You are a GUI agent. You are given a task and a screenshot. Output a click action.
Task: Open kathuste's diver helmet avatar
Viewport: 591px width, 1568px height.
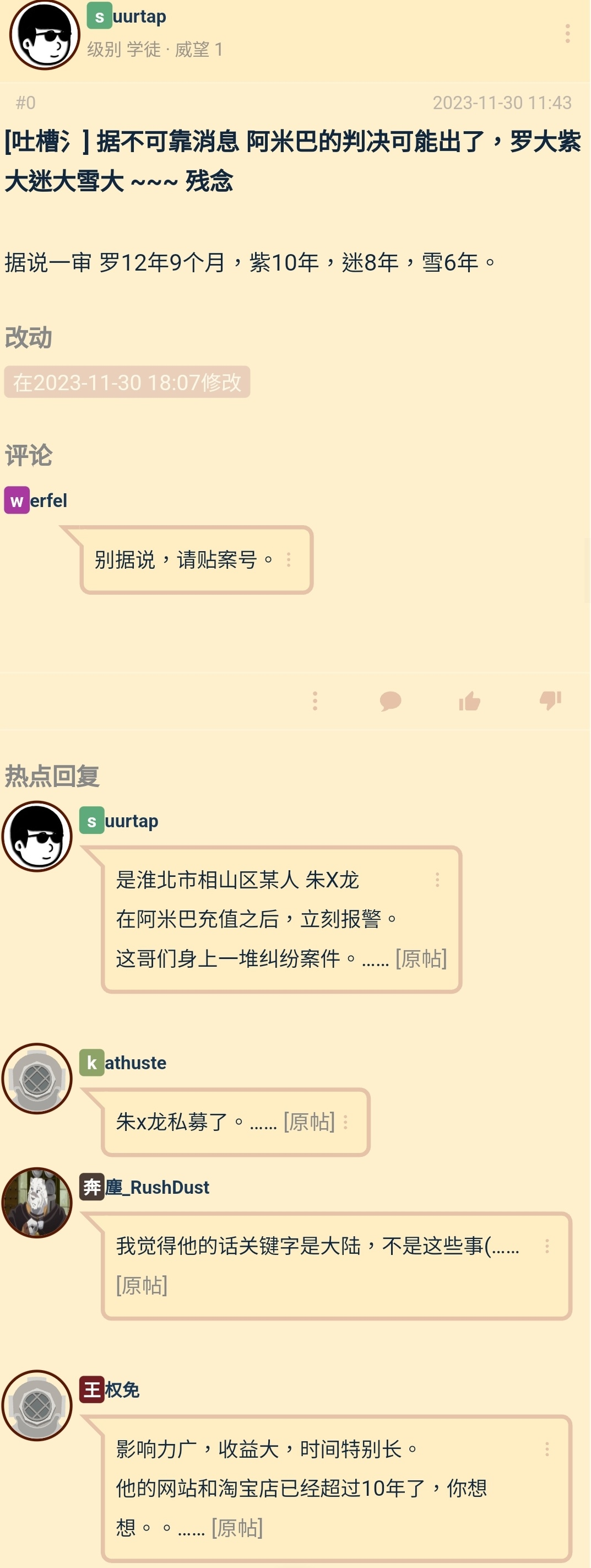[x=37, y=1079]
